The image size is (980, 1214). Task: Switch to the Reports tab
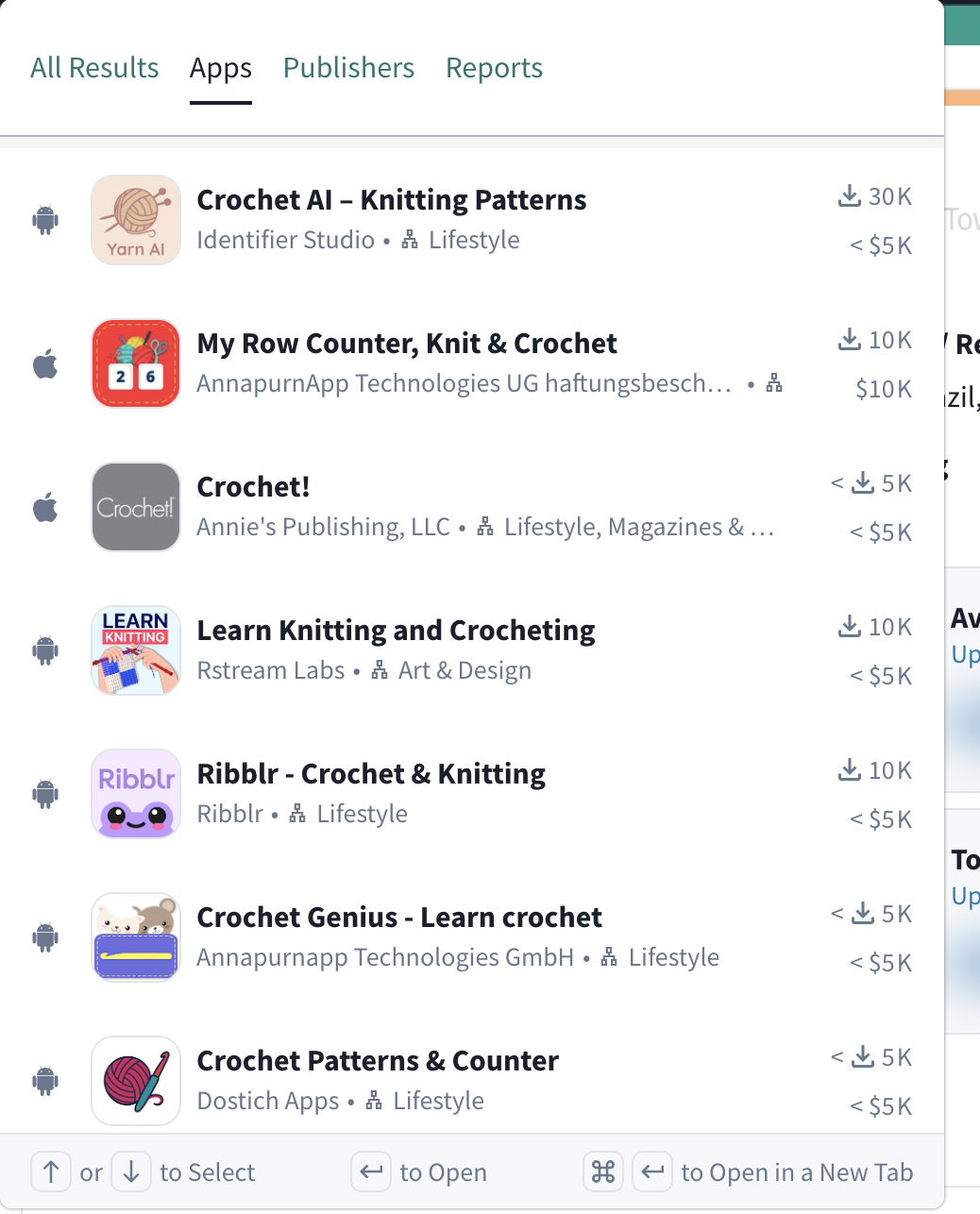click(494, 67)
